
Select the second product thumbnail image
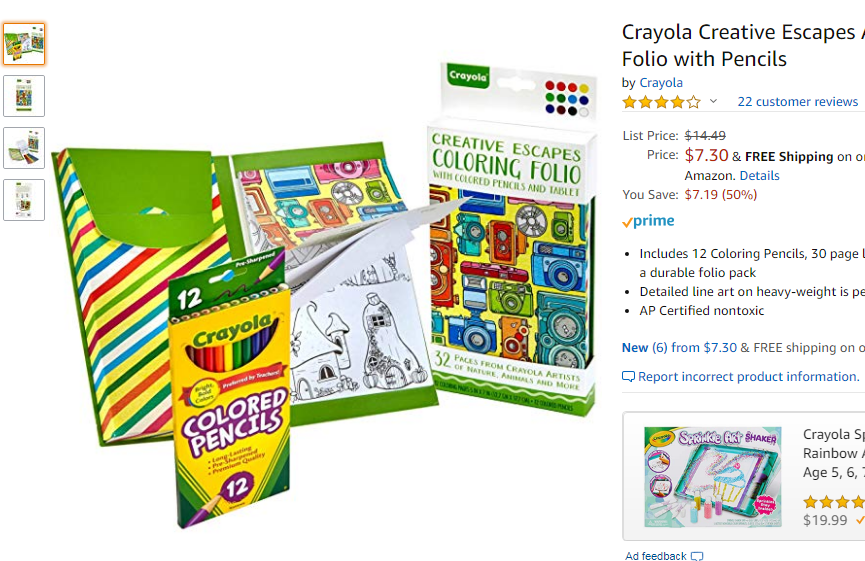click(24, 96)
